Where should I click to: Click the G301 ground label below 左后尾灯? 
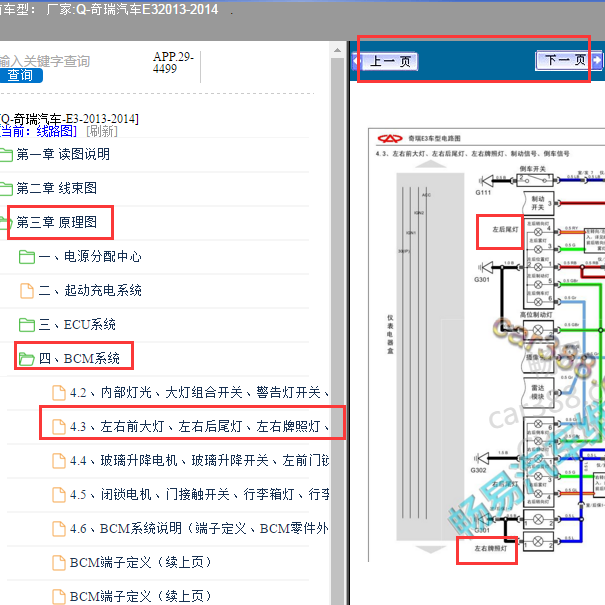[x=482, y=279]
